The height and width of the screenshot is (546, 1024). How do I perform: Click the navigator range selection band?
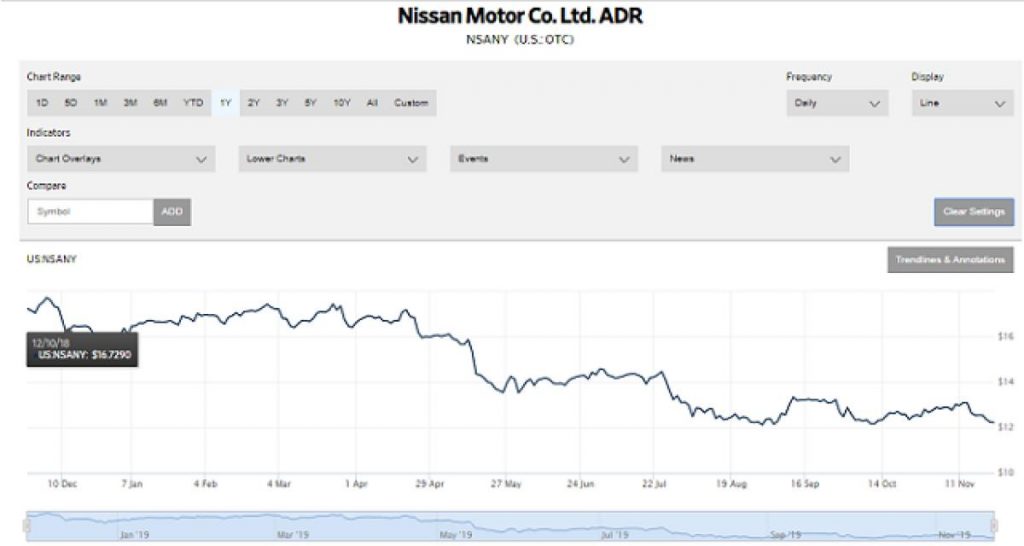pyautogui.click(x=511, y=526)
